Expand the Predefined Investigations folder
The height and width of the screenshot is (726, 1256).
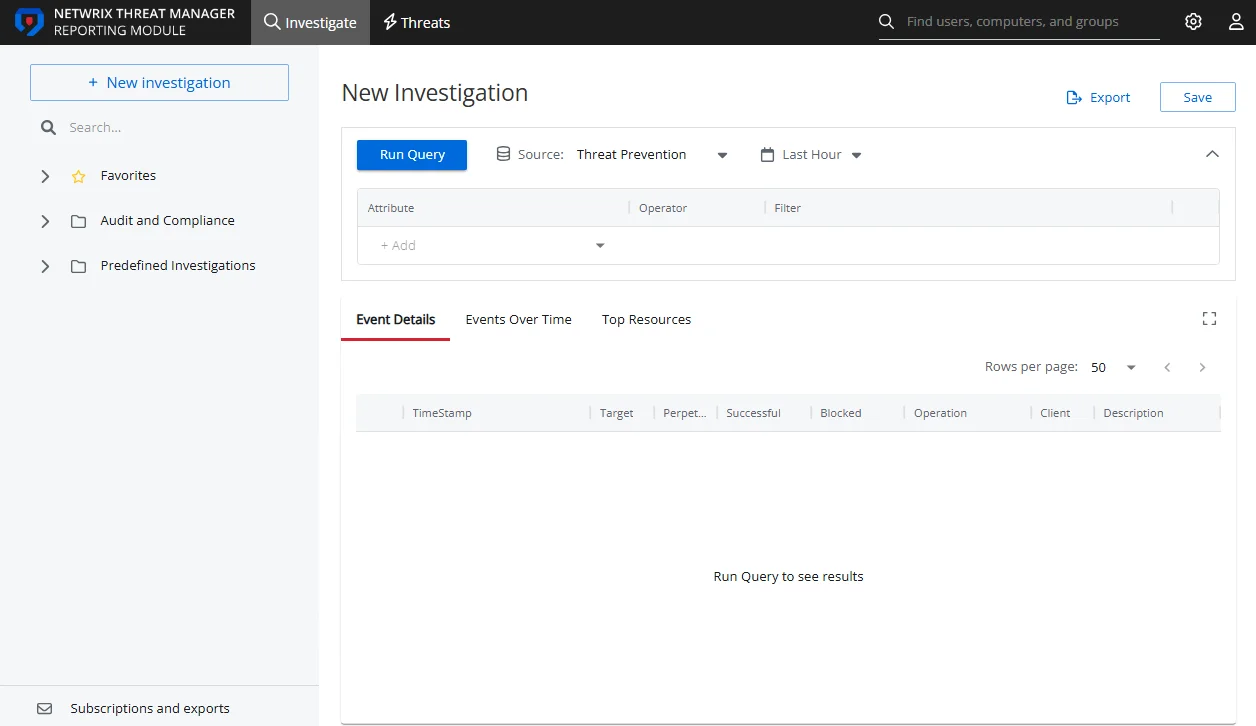[45, 266]
